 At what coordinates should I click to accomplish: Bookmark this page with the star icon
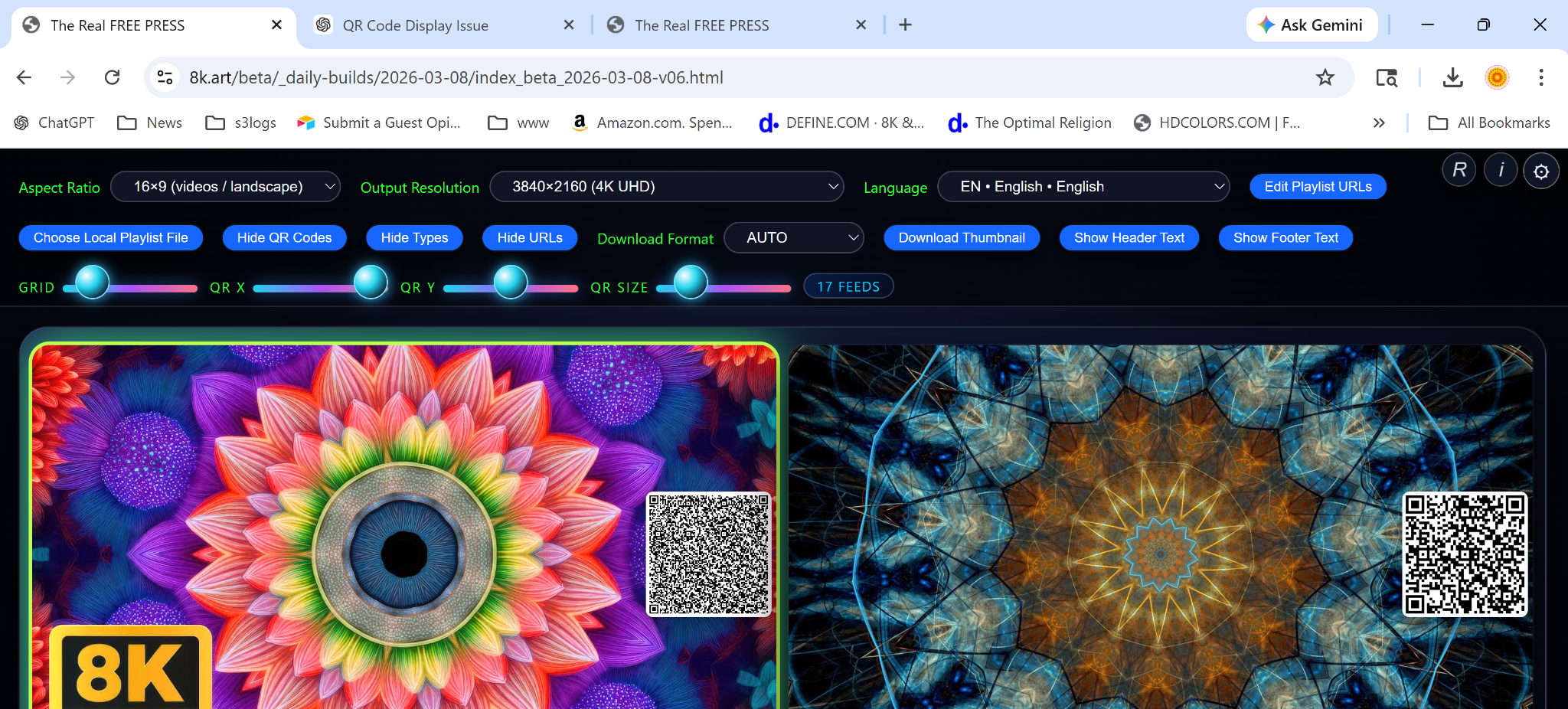(x=1325, y=77)
